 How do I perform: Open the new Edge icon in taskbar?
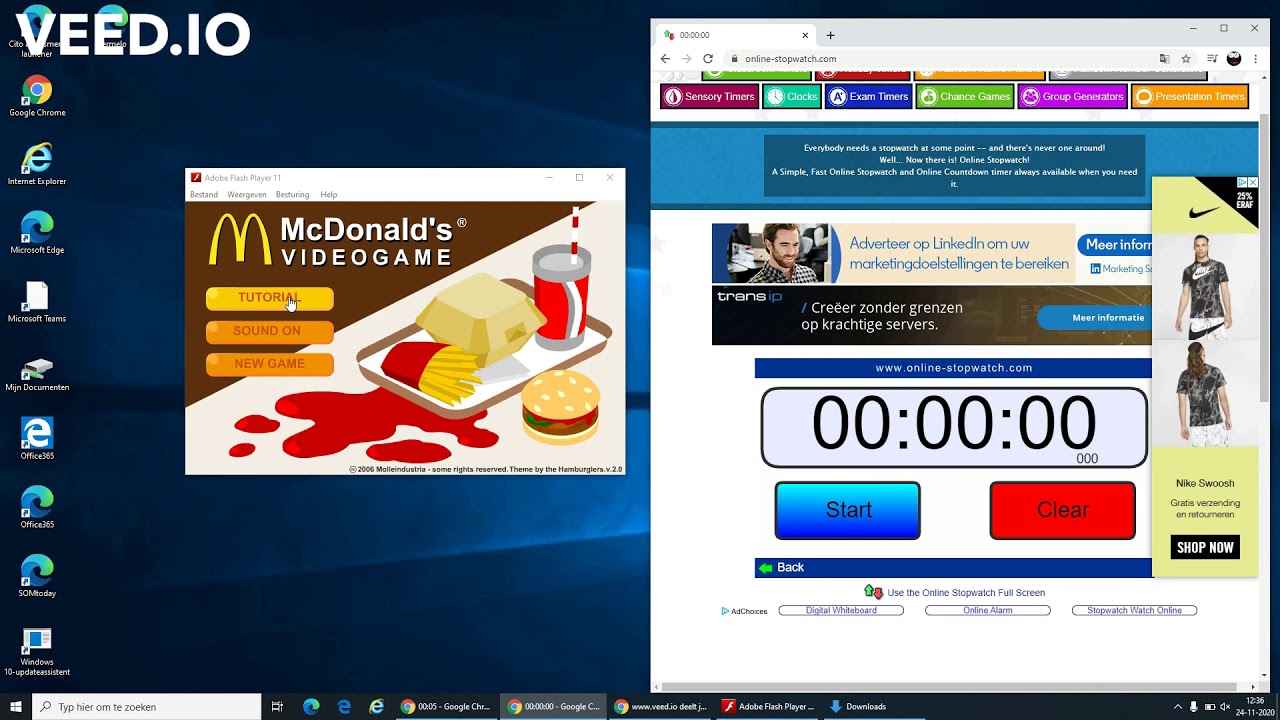[x=311, y=706]
